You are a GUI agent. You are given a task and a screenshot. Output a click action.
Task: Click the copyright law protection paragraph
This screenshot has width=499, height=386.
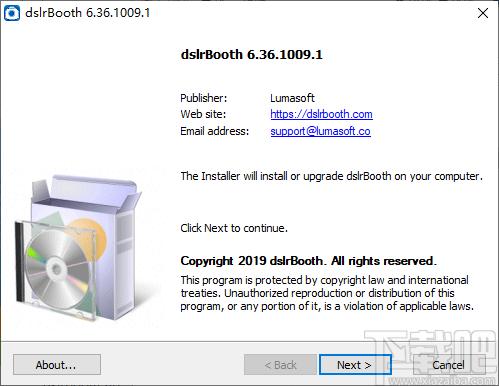327,293
